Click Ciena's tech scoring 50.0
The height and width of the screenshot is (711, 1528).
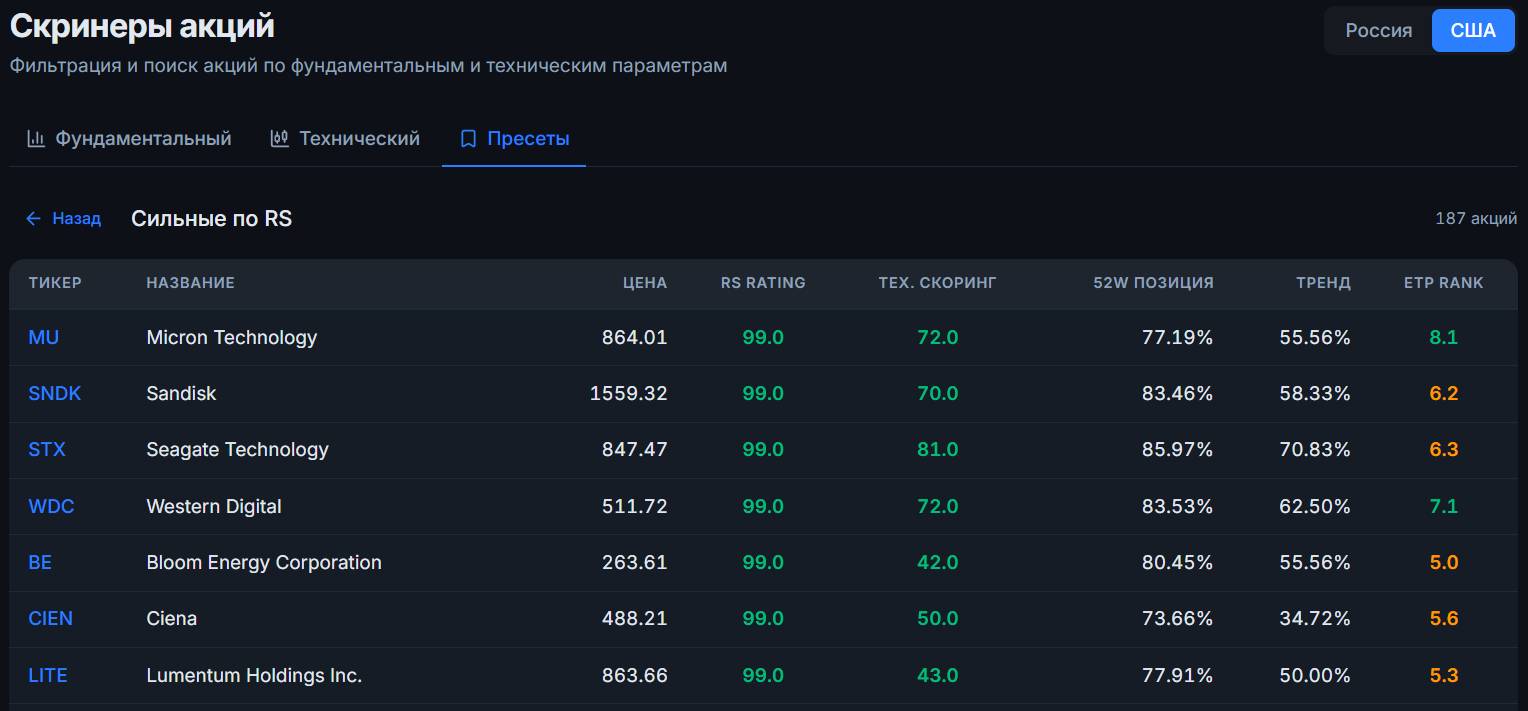(x=938, y=619)
